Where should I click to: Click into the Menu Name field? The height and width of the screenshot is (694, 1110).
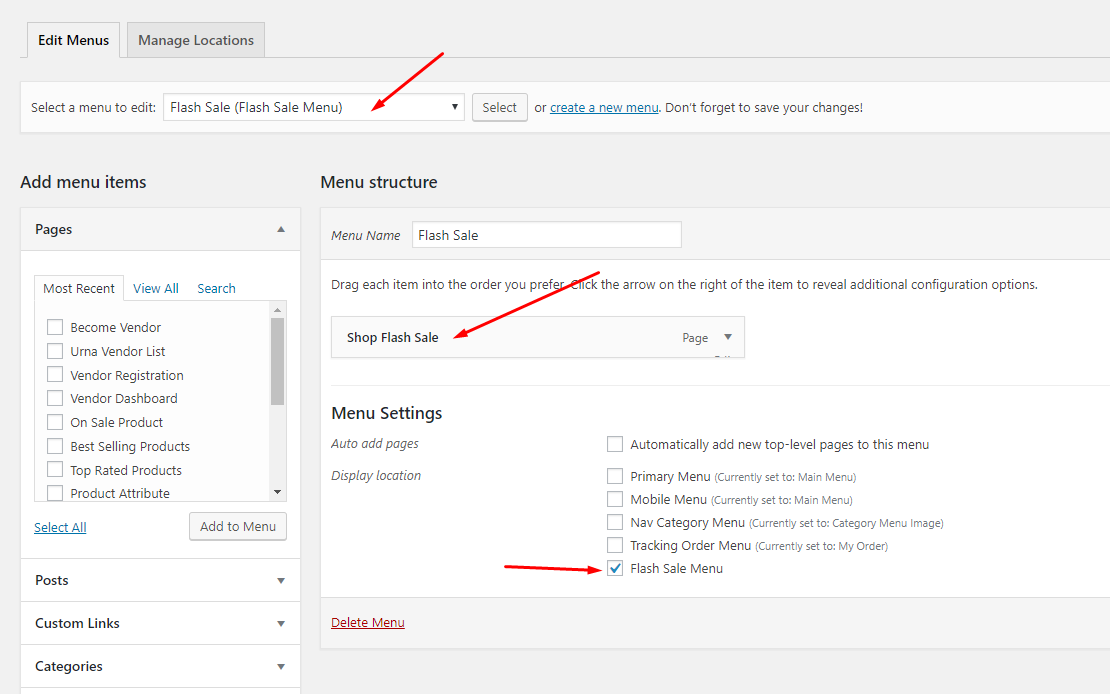547,234
